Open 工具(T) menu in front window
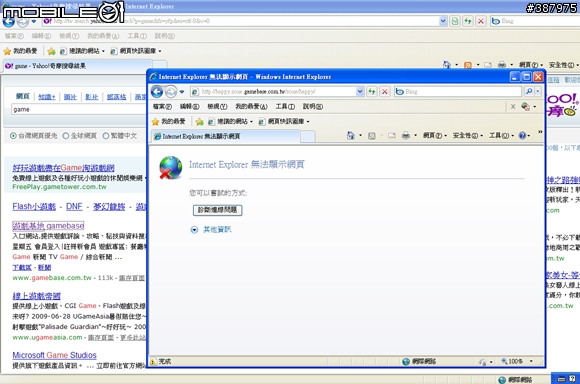 [x=285, y=107]
